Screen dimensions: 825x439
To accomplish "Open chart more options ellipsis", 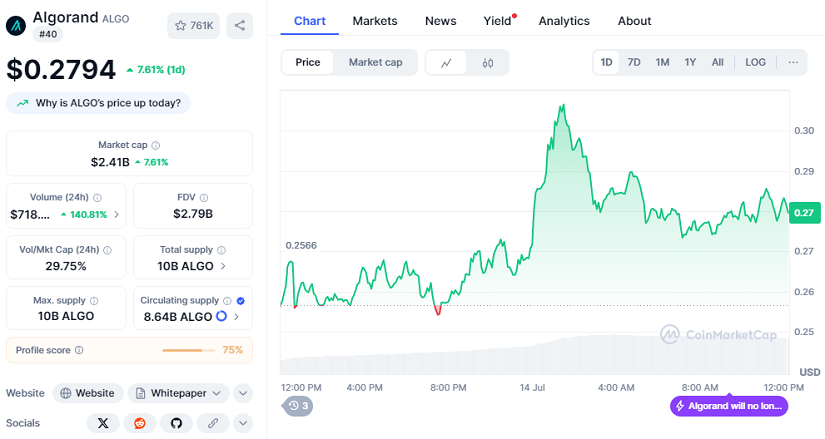I will pyautogui.click(x=793, y=62).
